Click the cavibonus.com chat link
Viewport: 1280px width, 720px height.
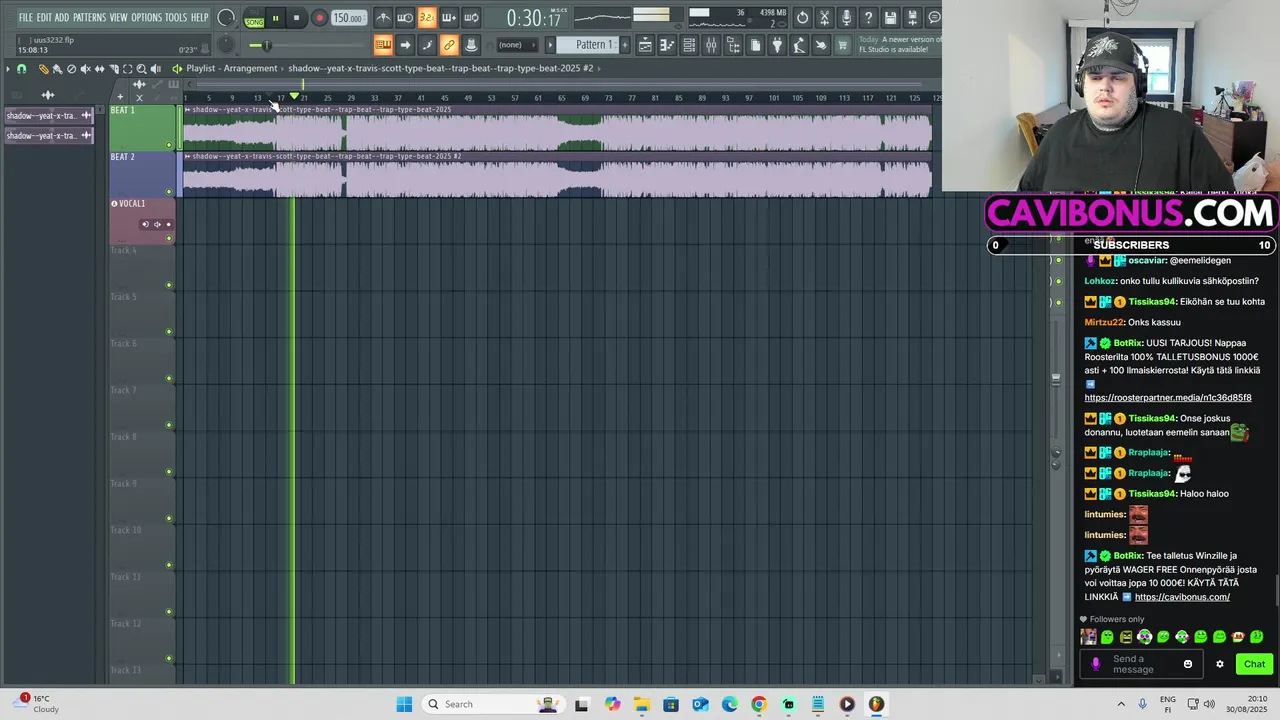coord(1182,597)
